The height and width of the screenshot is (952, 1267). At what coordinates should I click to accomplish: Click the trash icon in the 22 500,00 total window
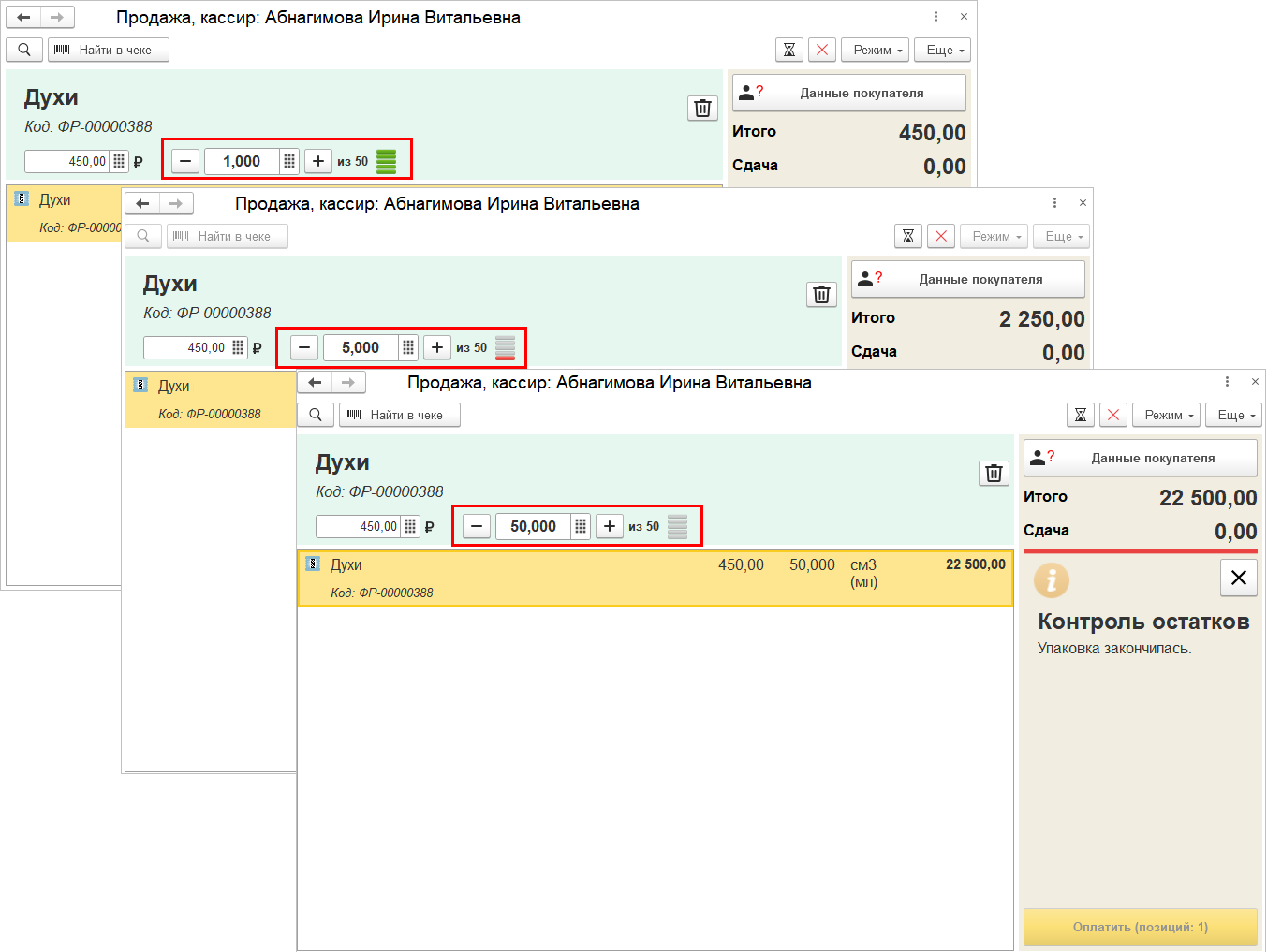pyautogui.click(x=994, y=474)
